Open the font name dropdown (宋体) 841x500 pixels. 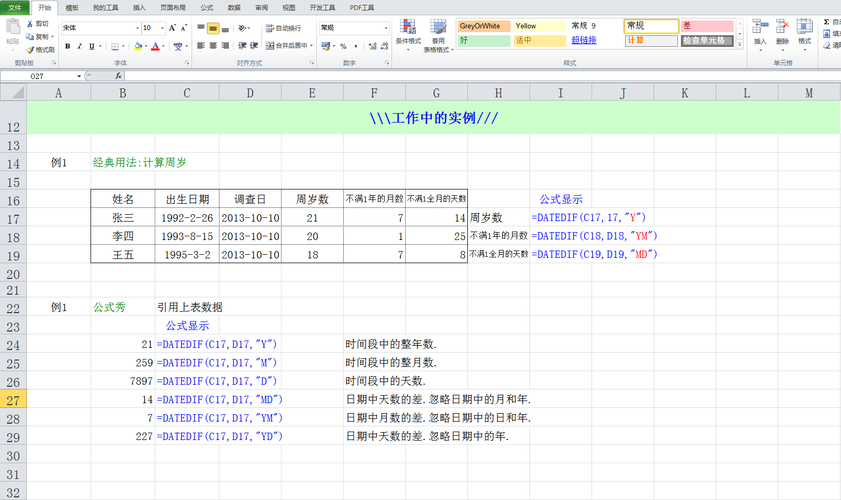point(137,28)
